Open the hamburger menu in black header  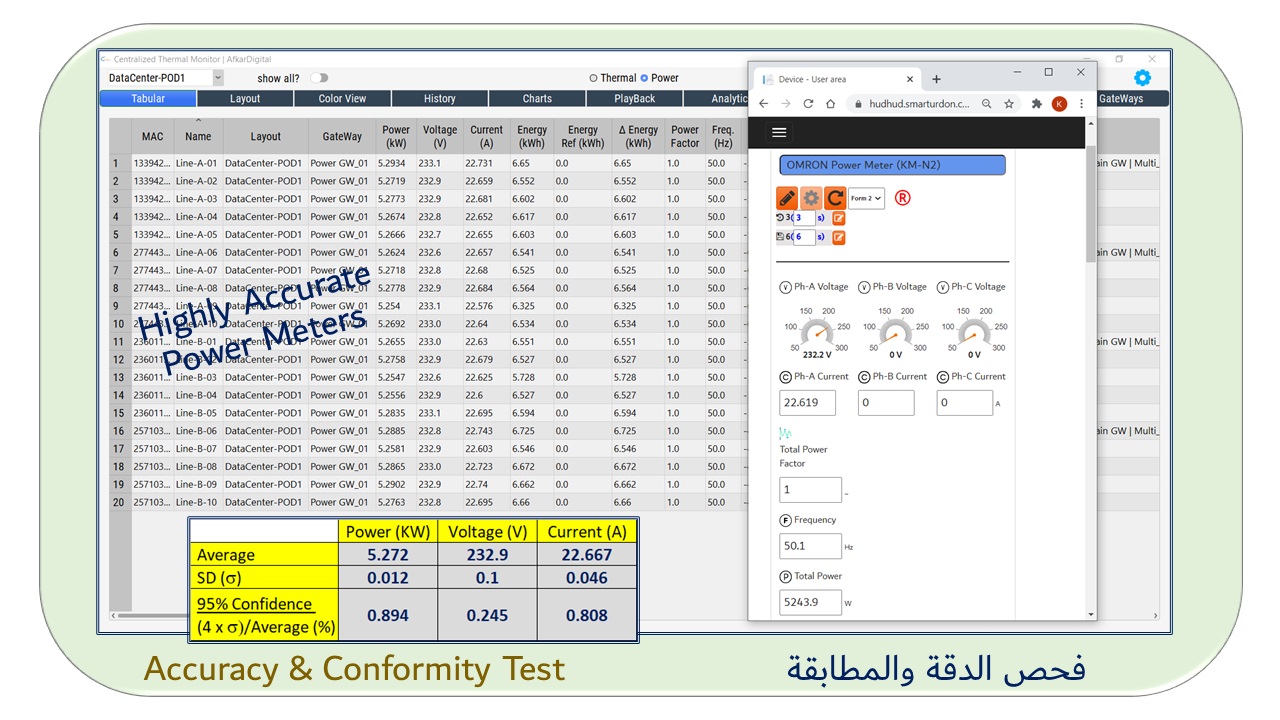(x=780, y=132)
